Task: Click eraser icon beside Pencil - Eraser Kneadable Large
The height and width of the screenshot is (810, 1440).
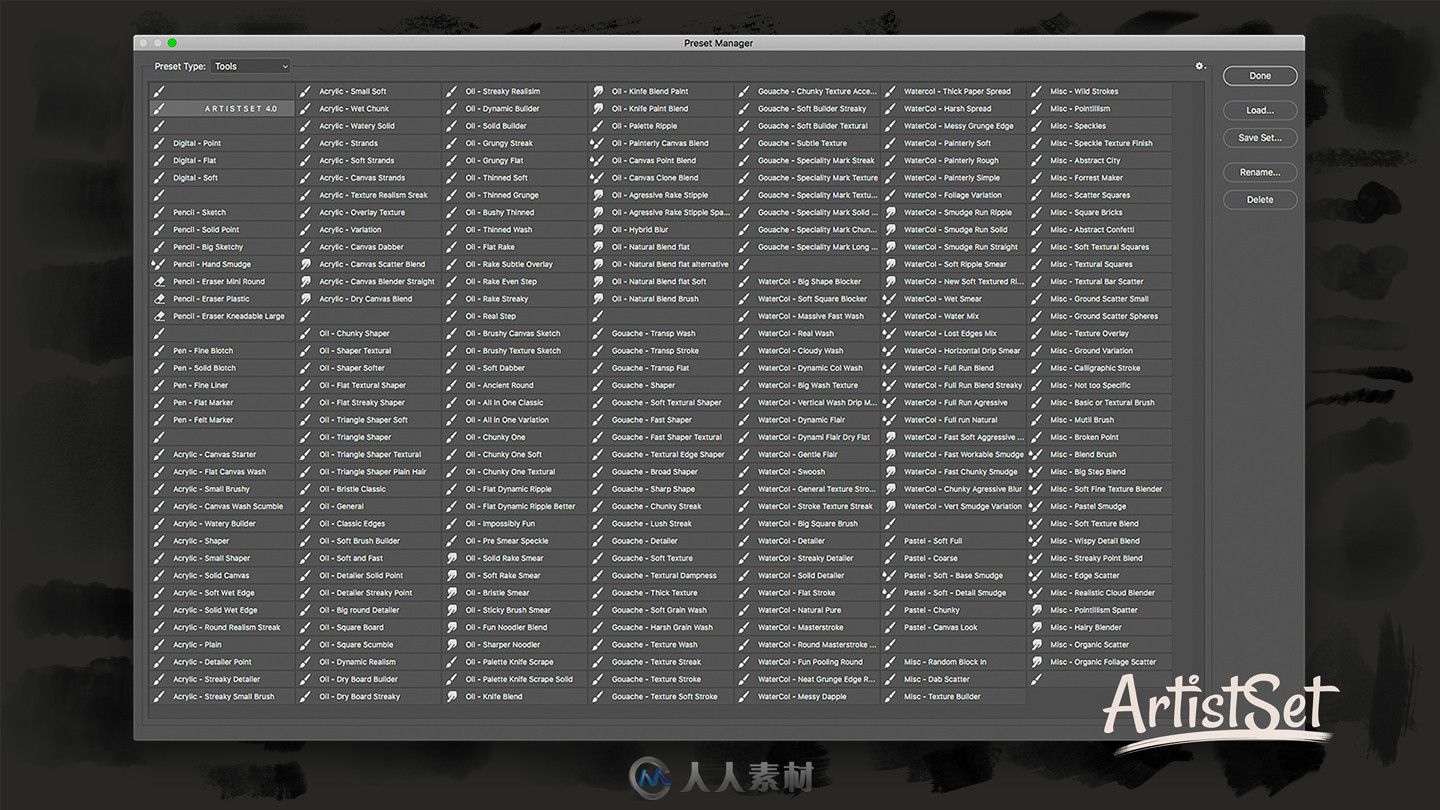Action: point(159,316)
